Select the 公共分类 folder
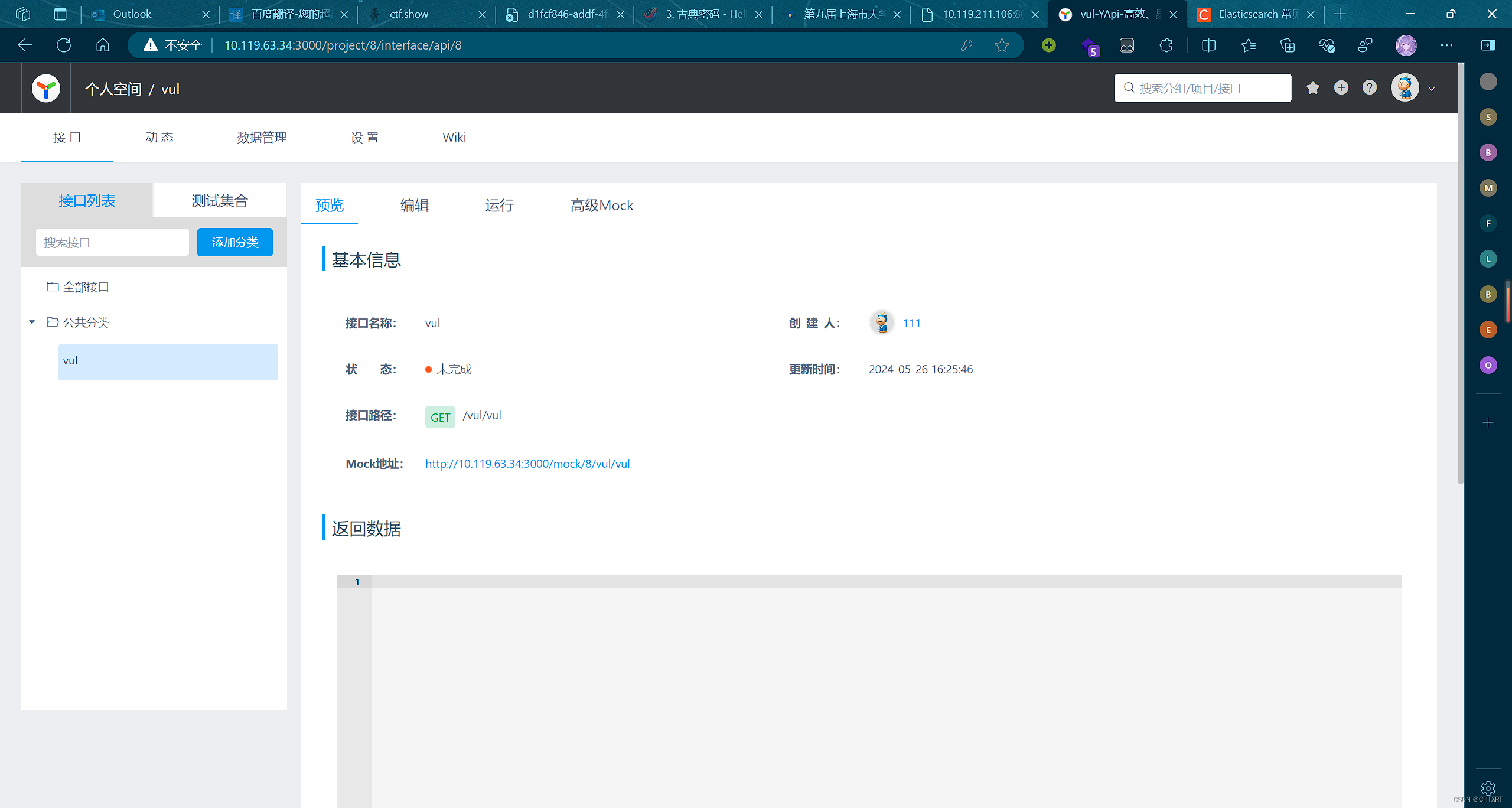The height and width of the screenshot is (808, 1512). (78, 322)
